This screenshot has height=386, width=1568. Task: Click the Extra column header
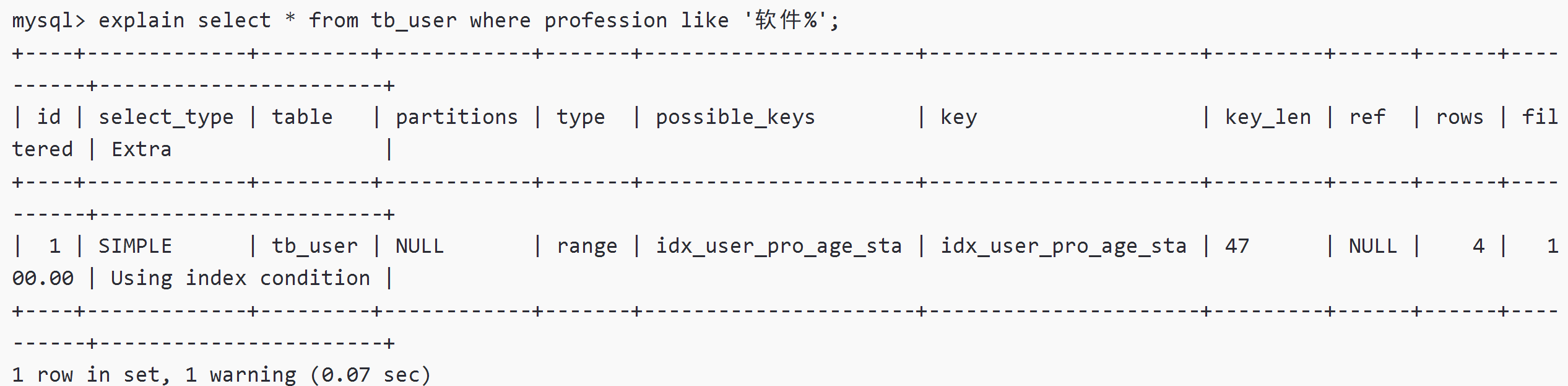(x=141, y=150)
